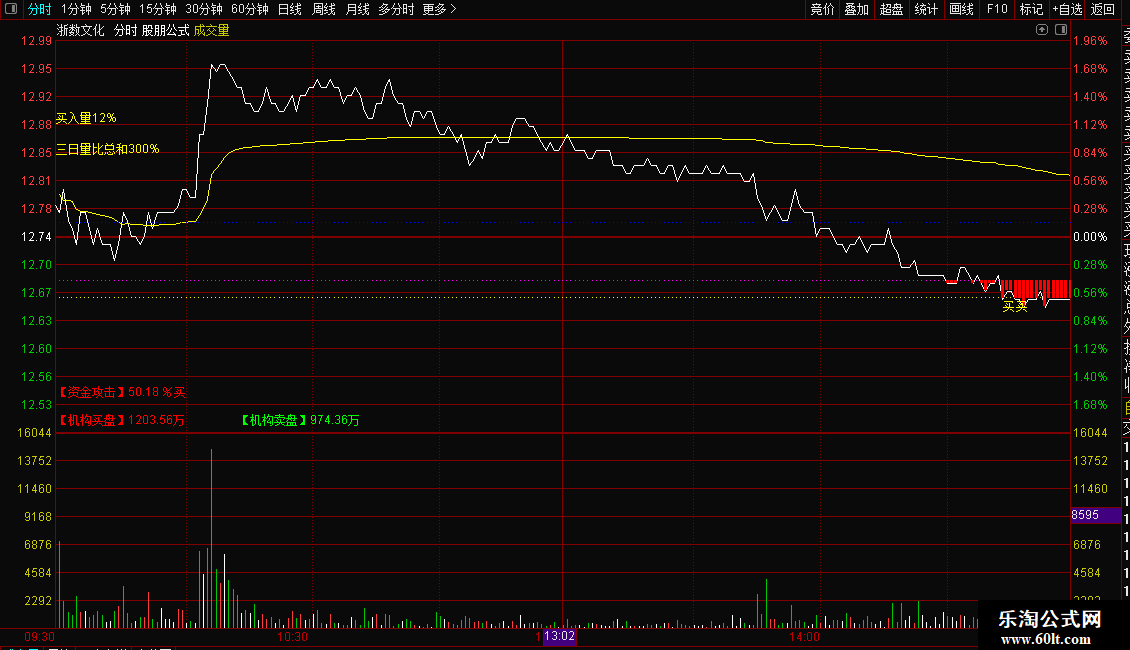Click the 12.99 top price label
1130x650 pixels.
click(36, 41)
